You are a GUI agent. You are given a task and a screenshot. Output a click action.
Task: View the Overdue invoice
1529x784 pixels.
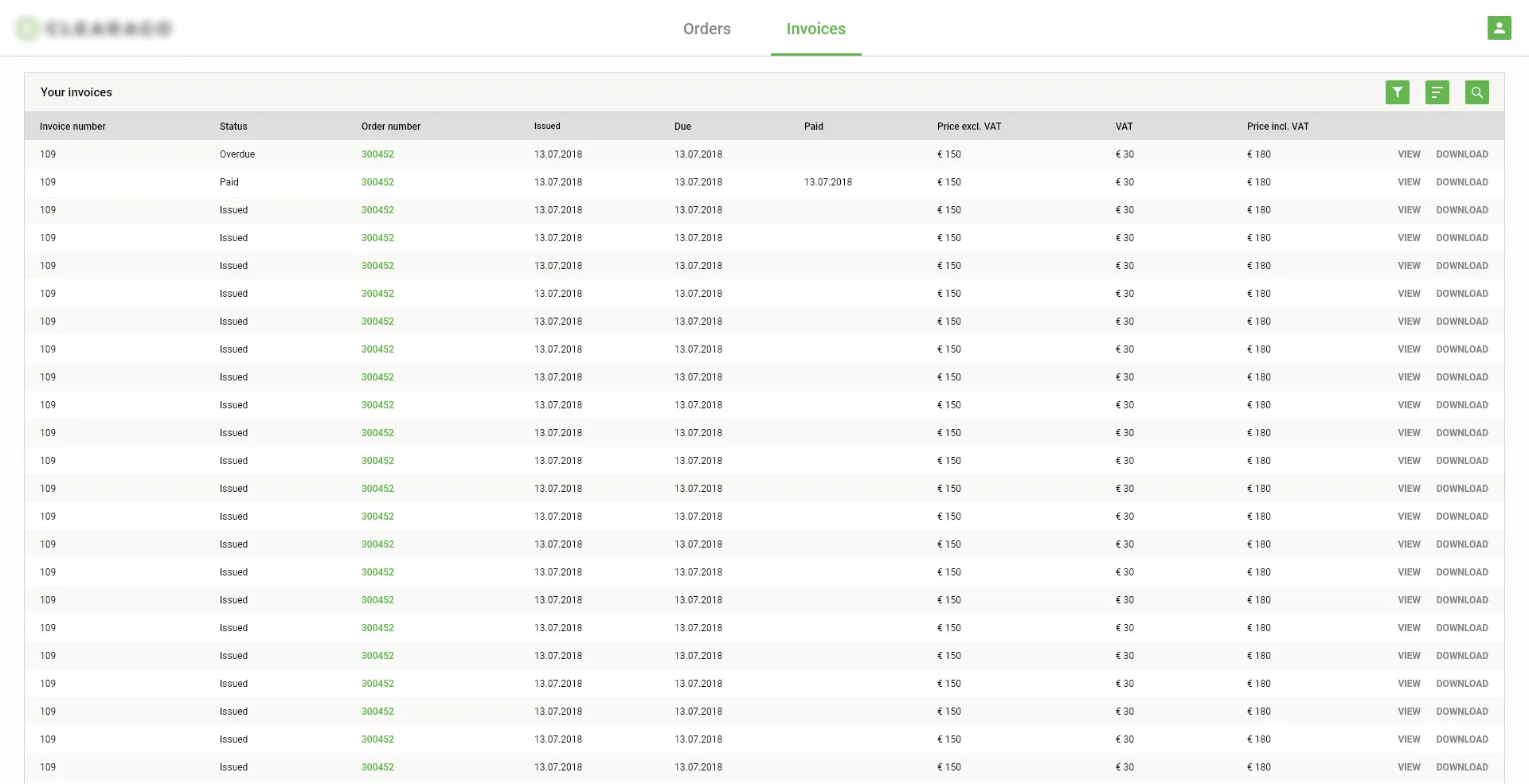(x=1409, y=154)
